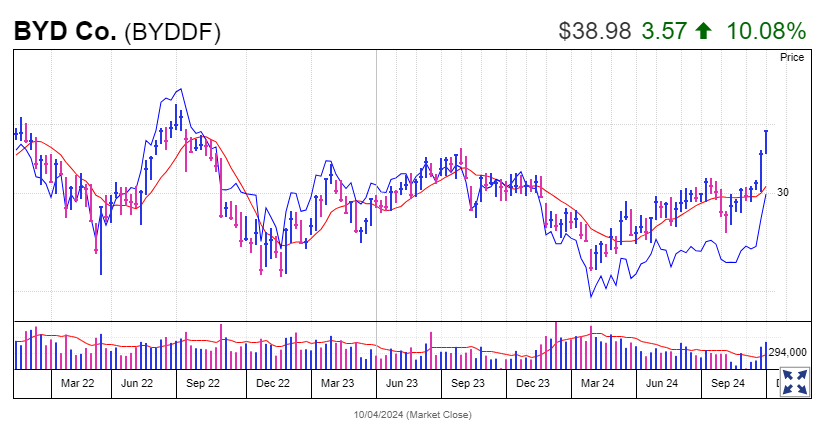Screen dimensions: 820x427
Task: Click the Jun 23 date label
Action: point(402,383)
